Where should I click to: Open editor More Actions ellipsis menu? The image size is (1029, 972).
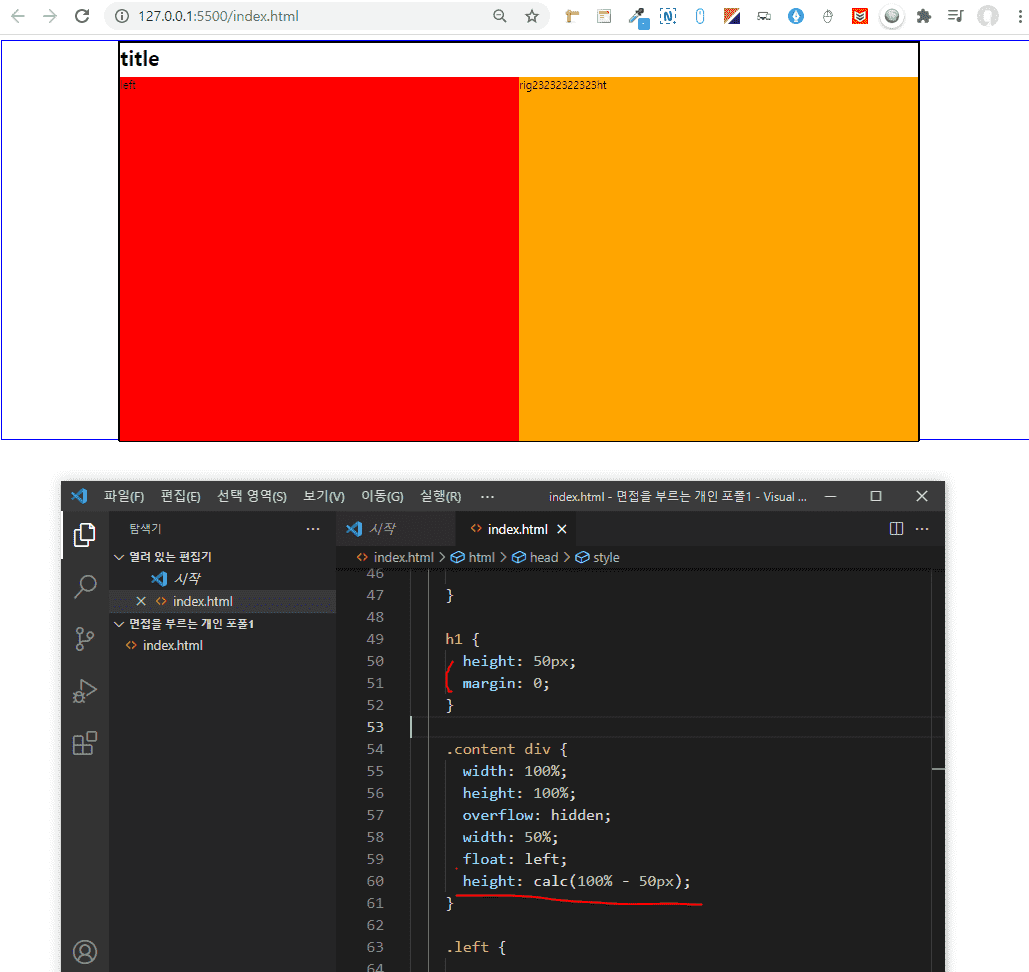[x=921, y=529]
